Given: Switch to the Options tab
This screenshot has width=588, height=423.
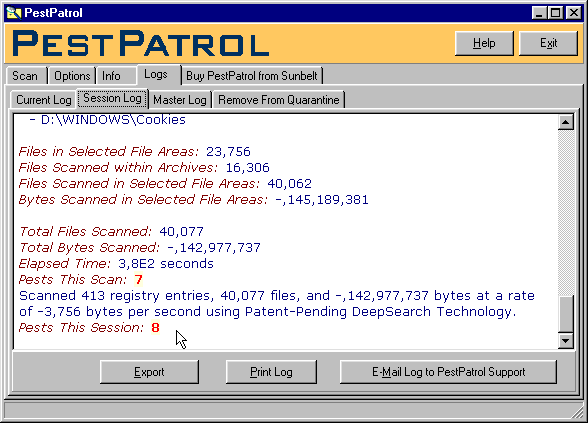Looking at the screenshot, I should tap(72, 76).
